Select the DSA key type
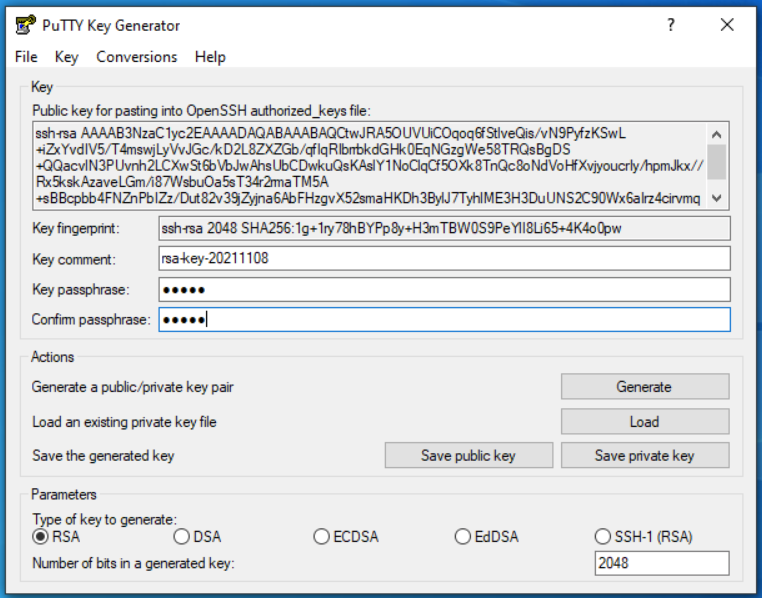The image size is (762, 598). click(x=182, y=537)
